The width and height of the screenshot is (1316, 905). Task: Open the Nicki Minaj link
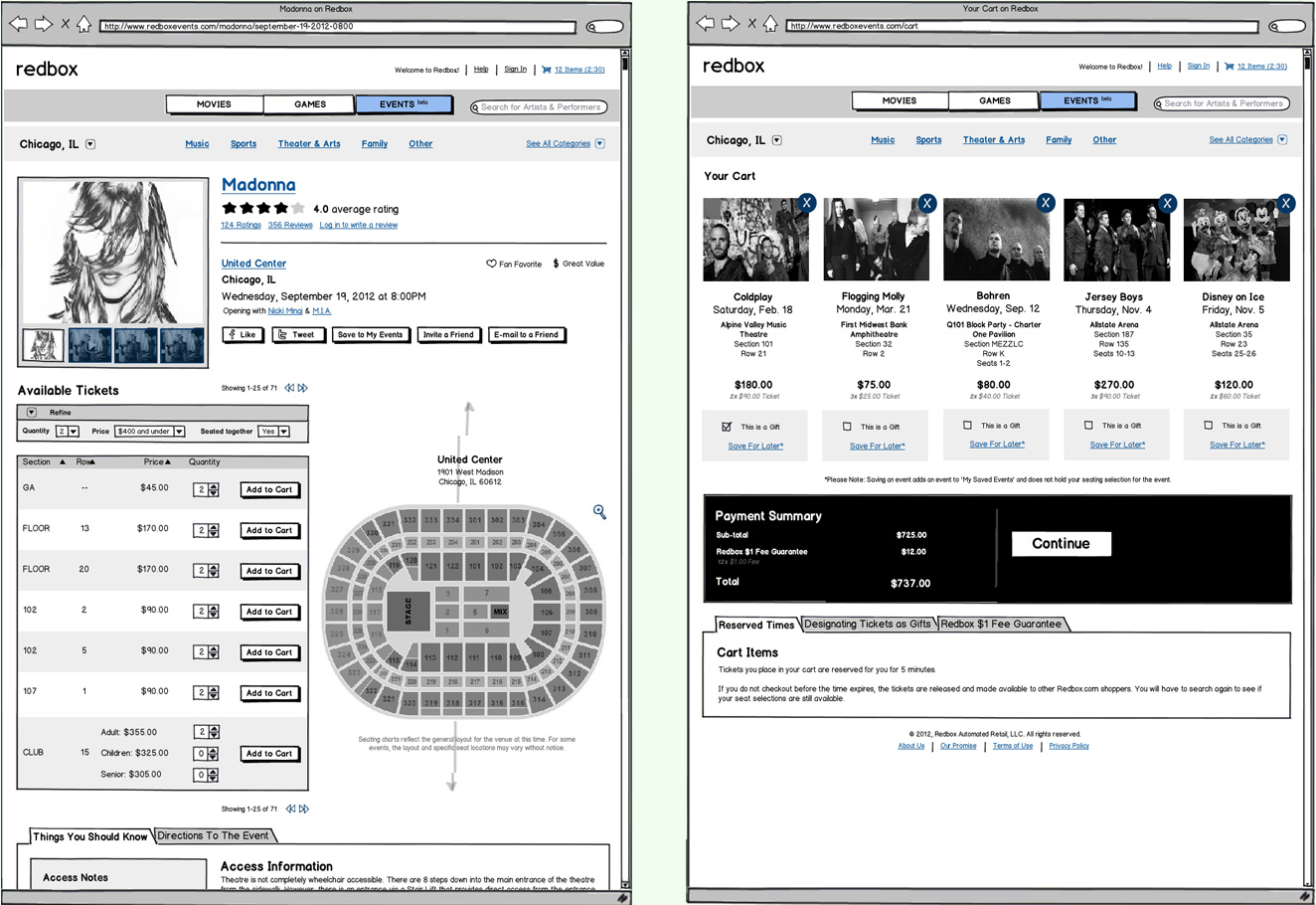285,311
